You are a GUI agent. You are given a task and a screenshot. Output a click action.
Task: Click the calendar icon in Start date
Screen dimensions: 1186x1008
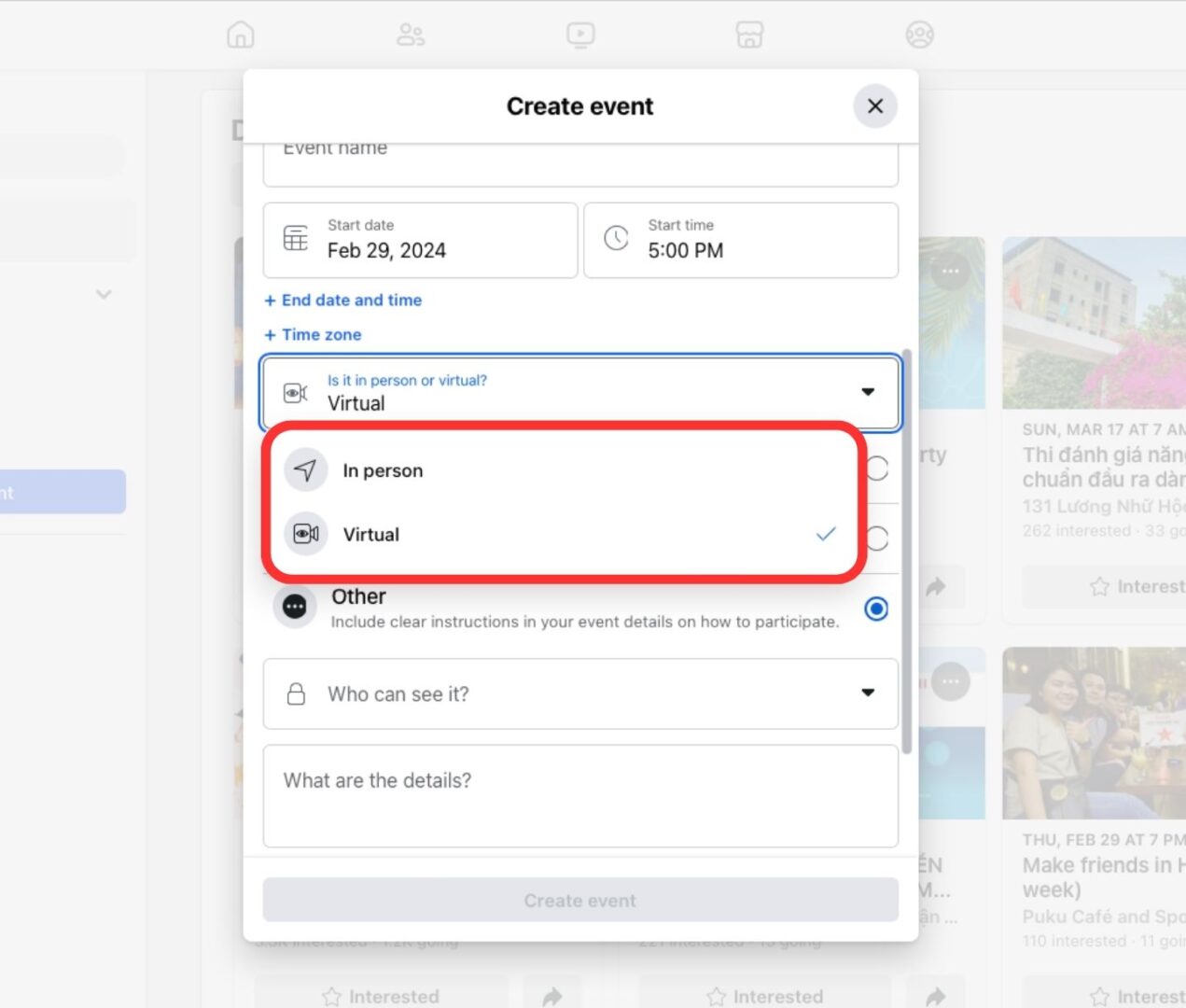click(x=296, y=239)
